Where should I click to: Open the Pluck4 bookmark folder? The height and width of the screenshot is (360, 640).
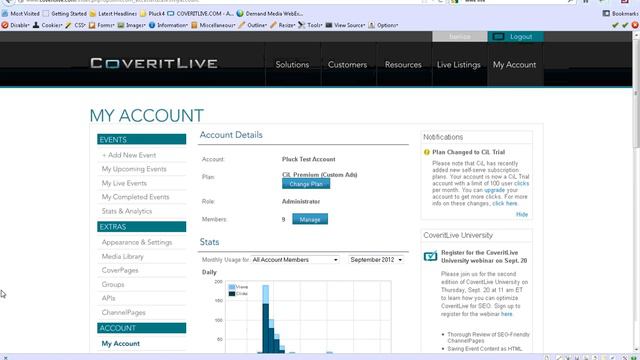153,13
